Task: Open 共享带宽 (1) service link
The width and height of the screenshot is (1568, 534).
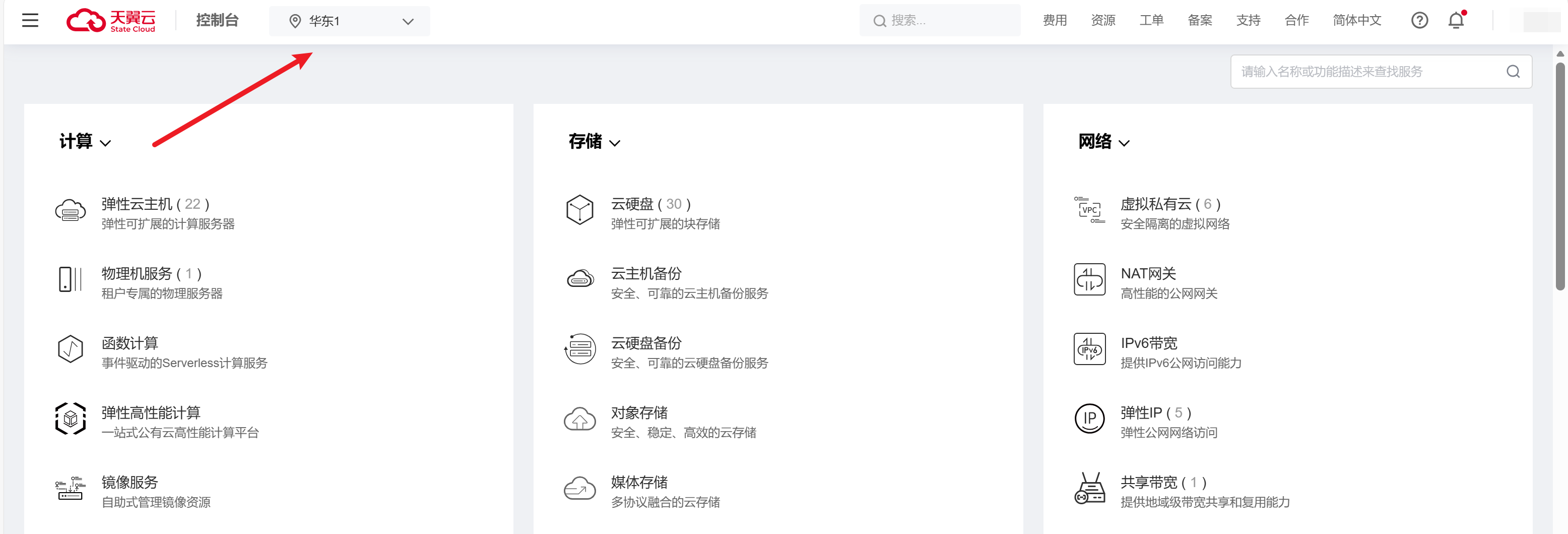Action: [1163, 482]
